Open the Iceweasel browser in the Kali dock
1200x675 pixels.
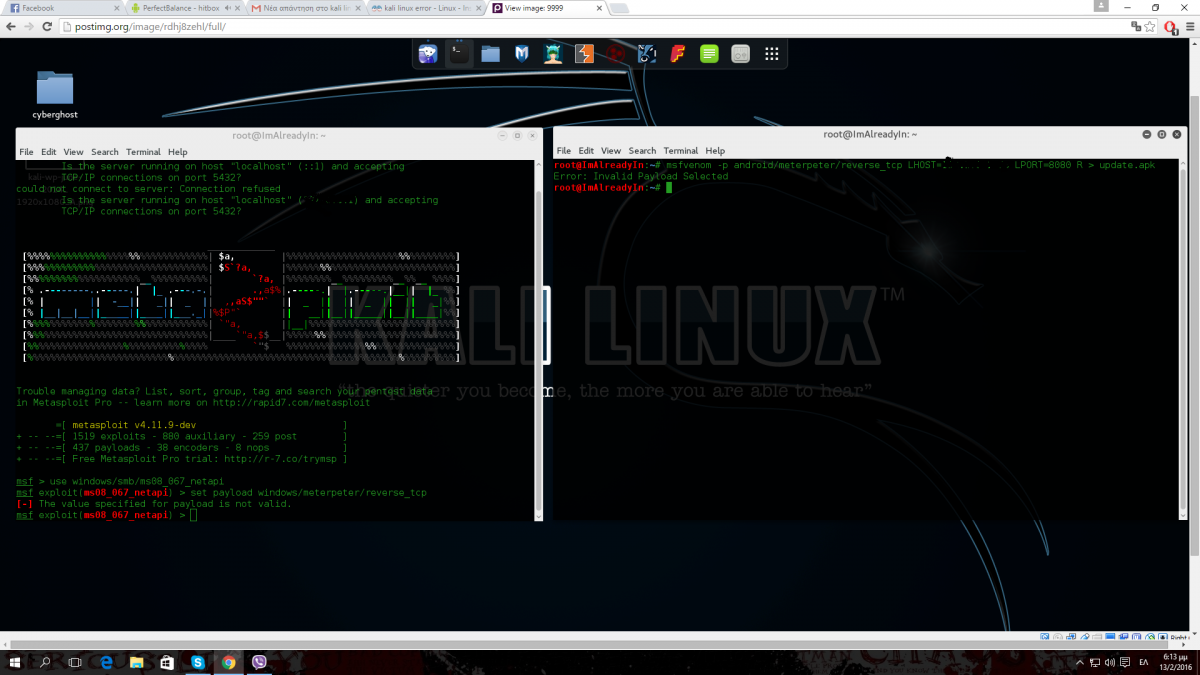coord(427,54)
